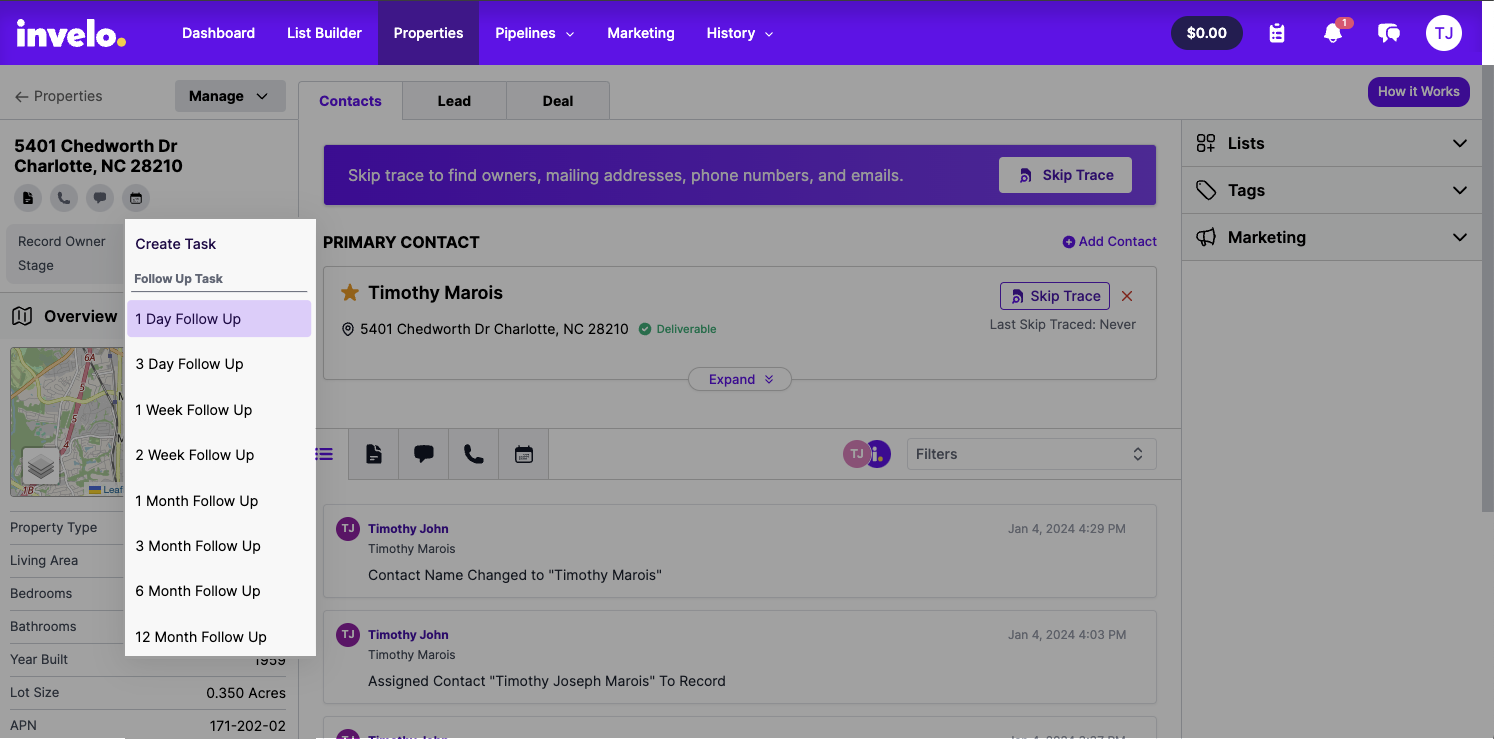Open the notifications bell icon
This screenshot has width=1494, height=739.
[1332, 33]
